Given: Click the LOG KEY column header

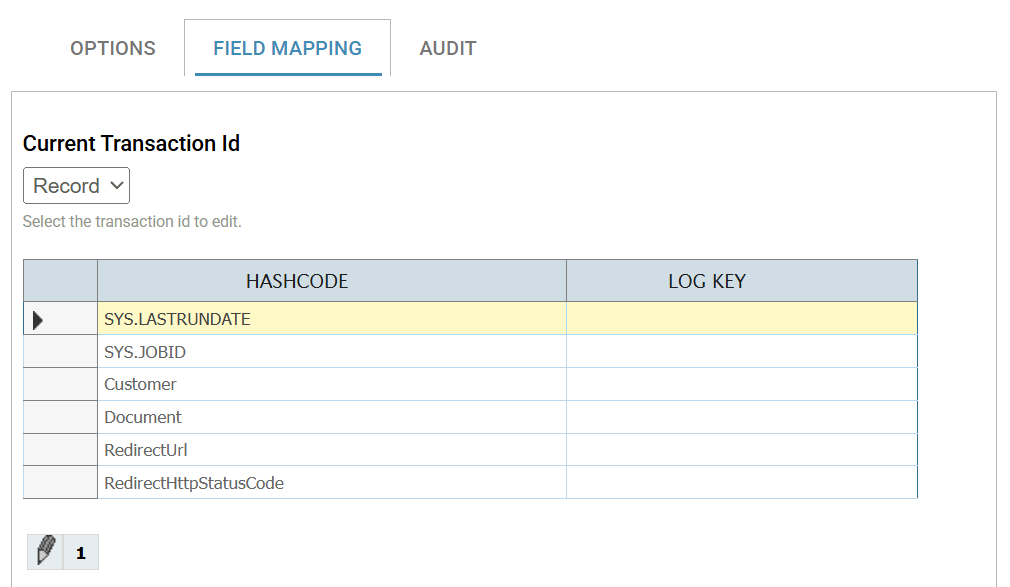Looking at the screenshot, I should pyautogui.click(x=742, y=281).
